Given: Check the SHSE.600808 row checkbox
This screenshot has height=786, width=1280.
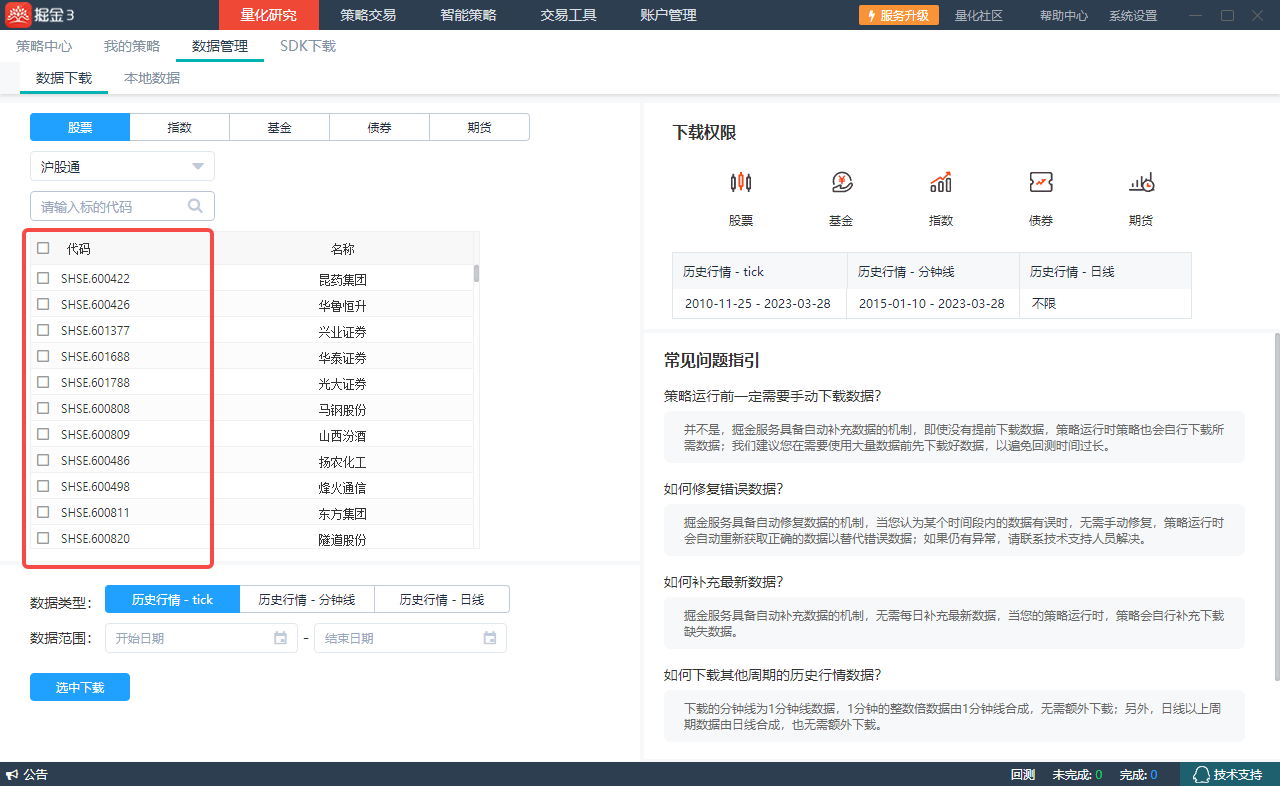Looking at the screenshot, I should tap(43, 408).
